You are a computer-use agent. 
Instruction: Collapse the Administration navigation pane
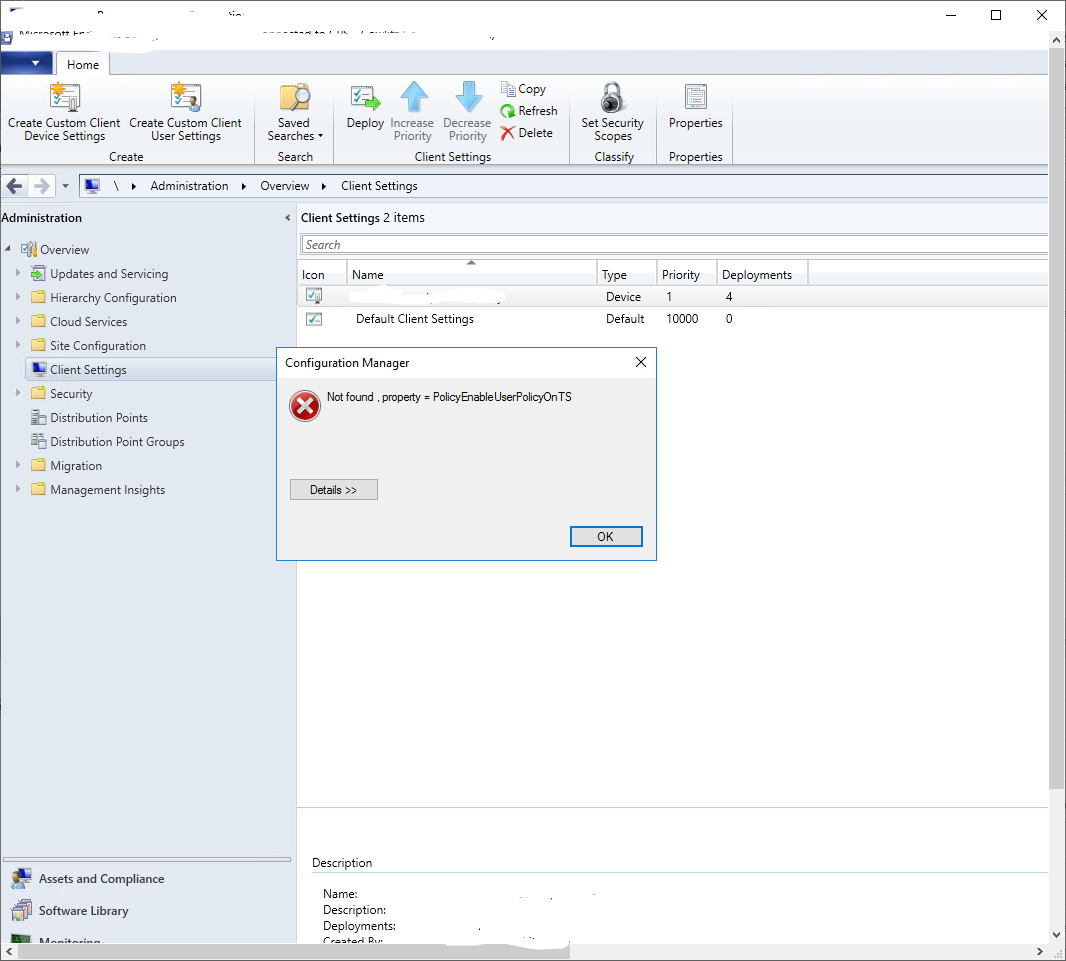click(x=287, y=218)
